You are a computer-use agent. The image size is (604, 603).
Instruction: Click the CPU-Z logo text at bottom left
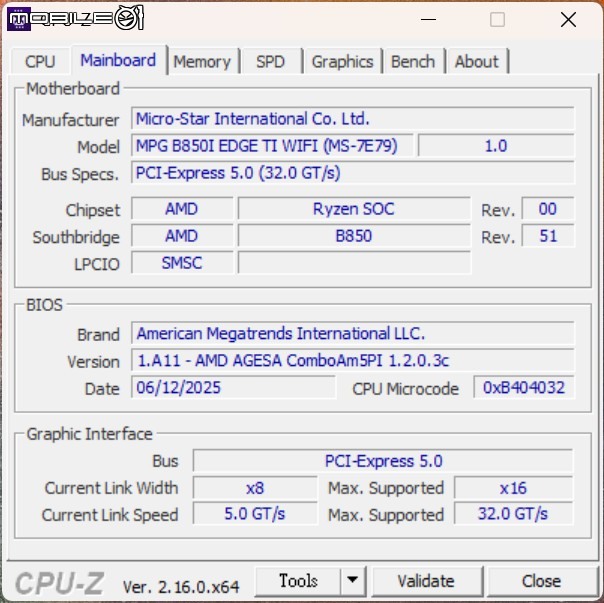point(60,583)
